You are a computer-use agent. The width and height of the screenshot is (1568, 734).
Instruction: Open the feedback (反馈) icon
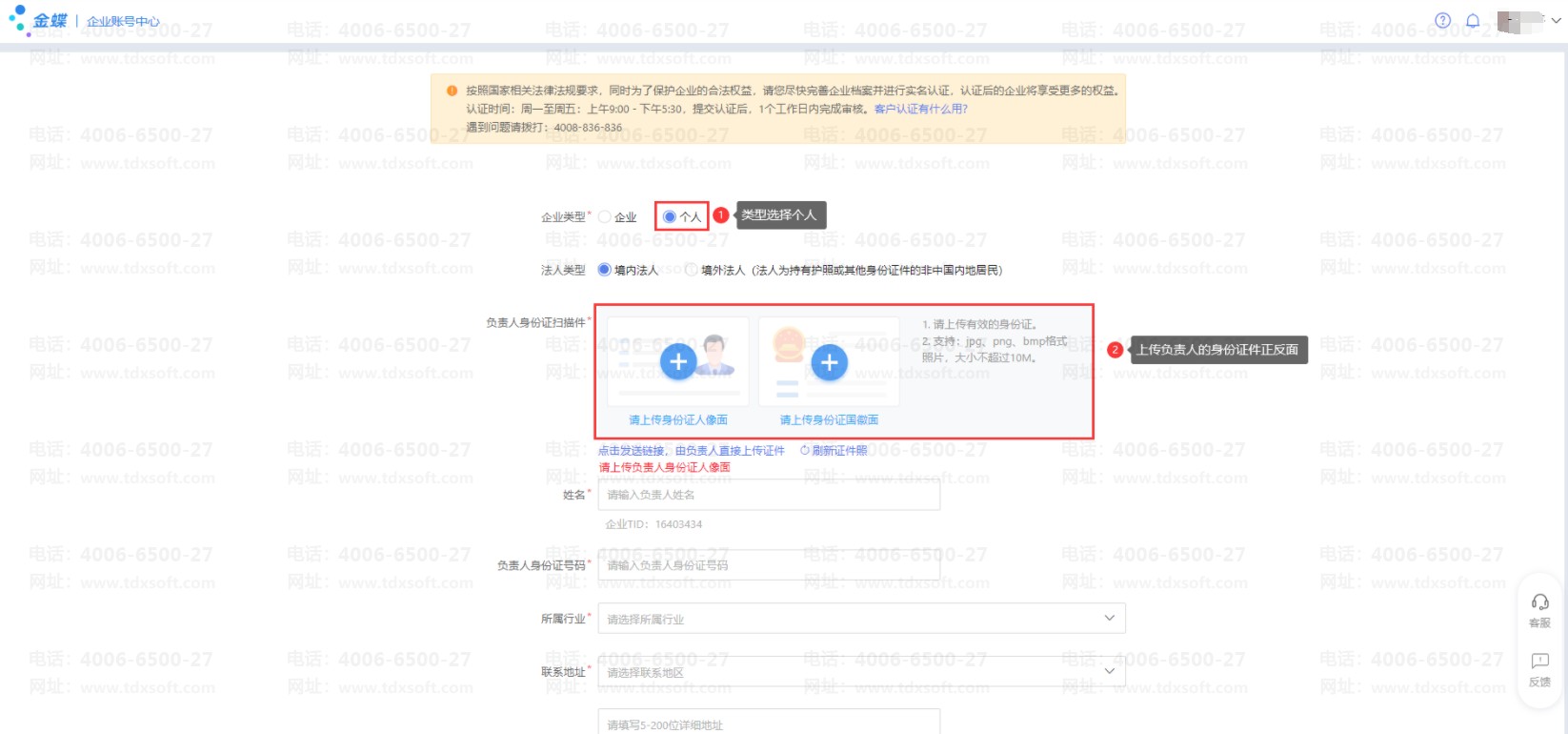click(x=1539, y=662)
